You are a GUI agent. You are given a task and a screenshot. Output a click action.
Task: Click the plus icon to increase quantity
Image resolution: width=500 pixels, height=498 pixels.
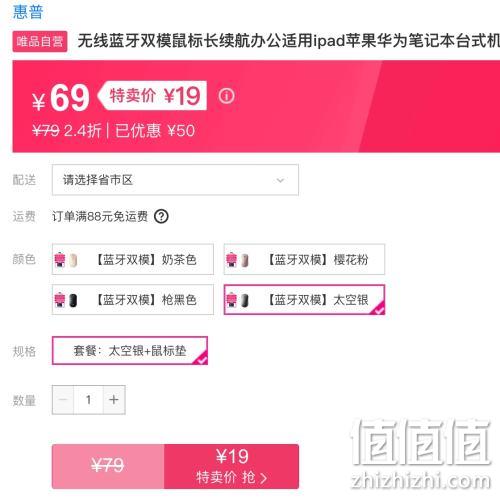coord(114,399)
